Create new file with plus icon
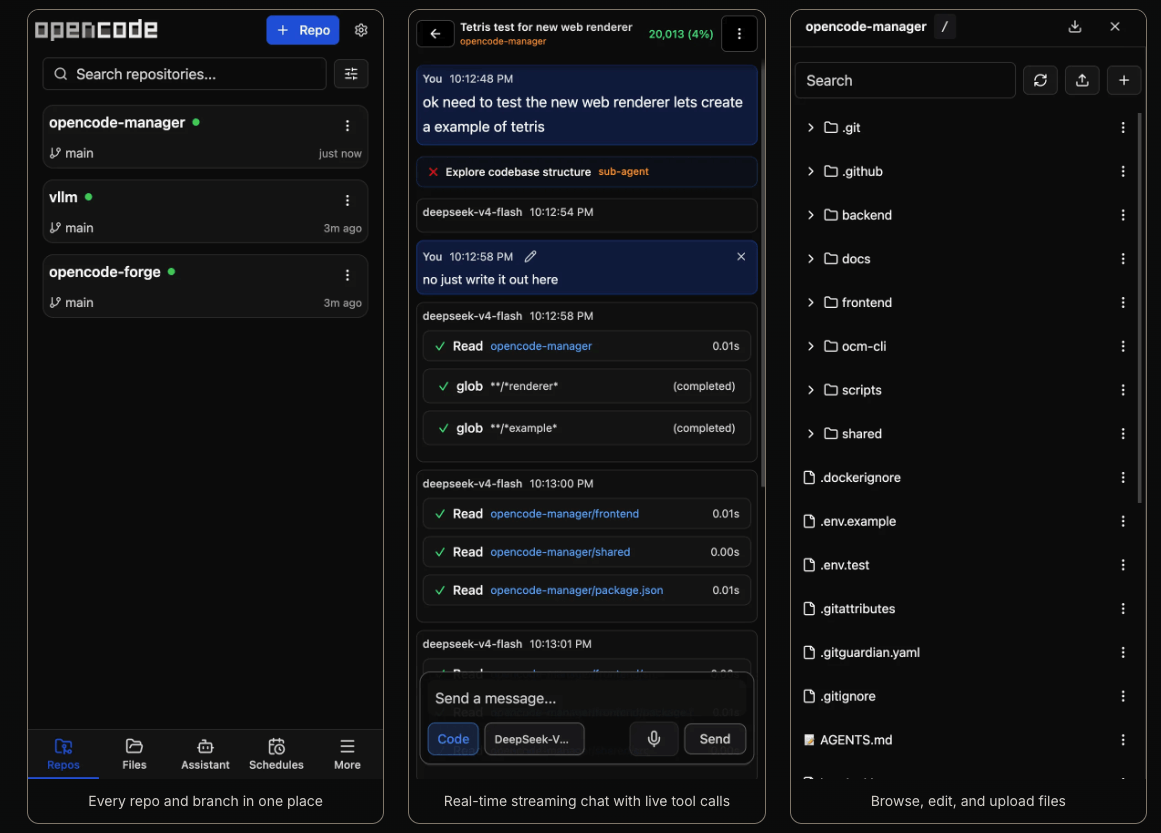The width and height of the screenshot is (1161, 833). 1123,80
